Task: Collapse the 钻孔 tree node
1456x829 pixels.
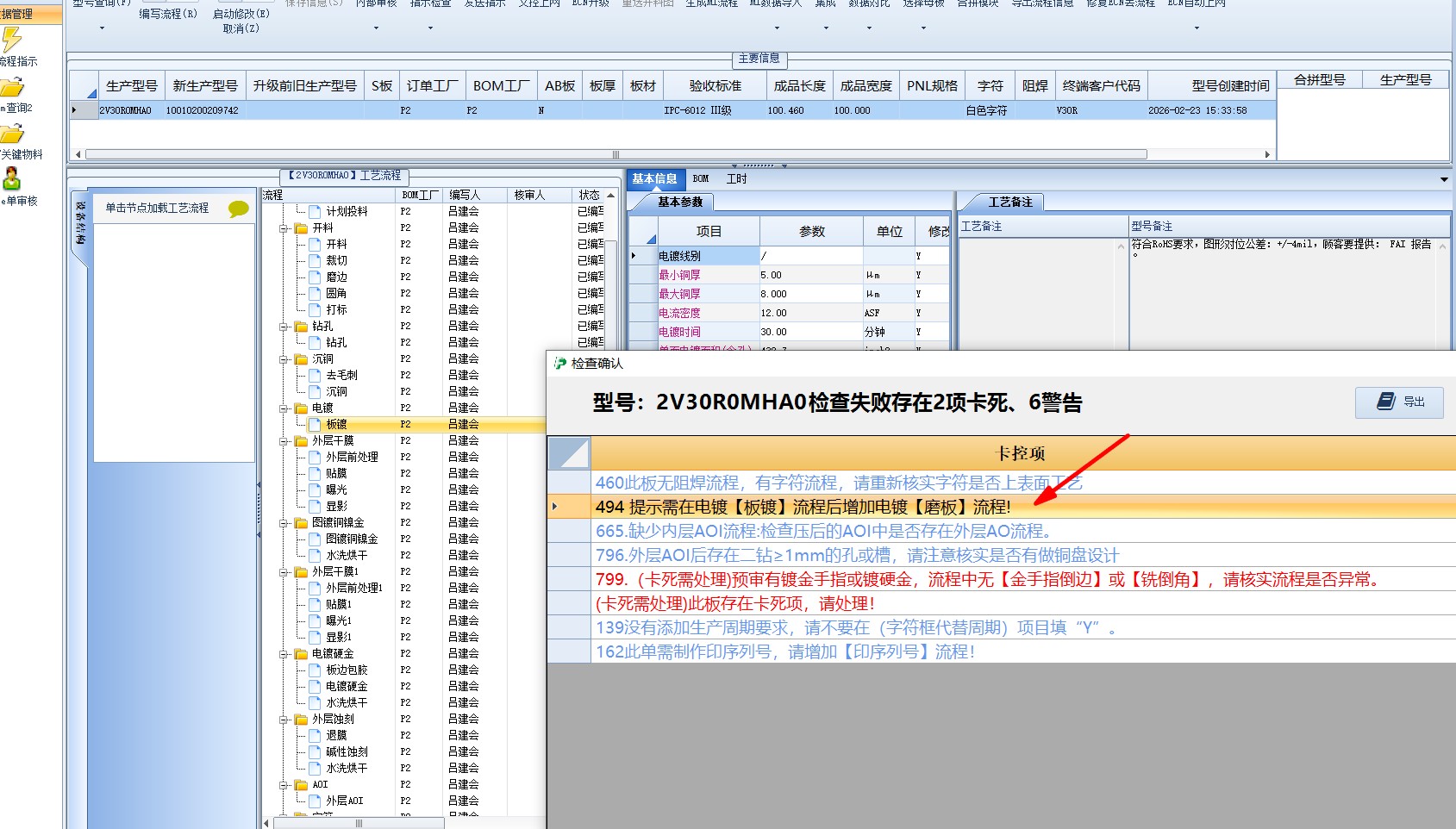Action: click(284, 327)
